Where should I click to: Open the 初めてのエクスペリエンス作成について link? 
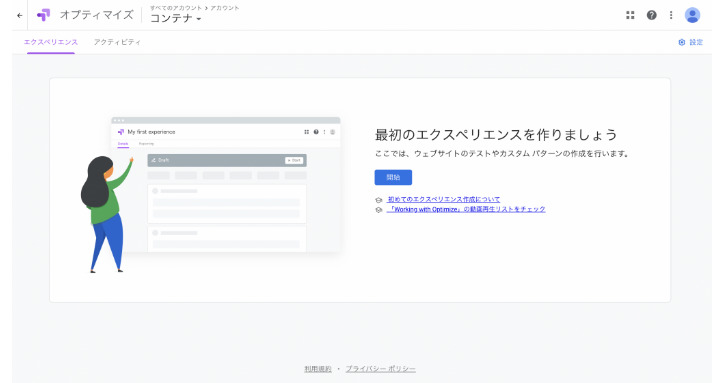(x=444, y=199)
